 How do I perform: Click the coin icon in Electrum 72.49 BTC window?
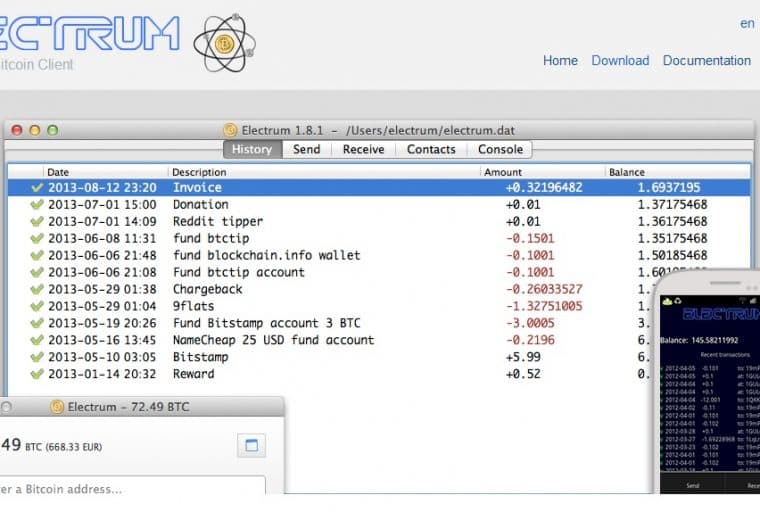point(57,406)
